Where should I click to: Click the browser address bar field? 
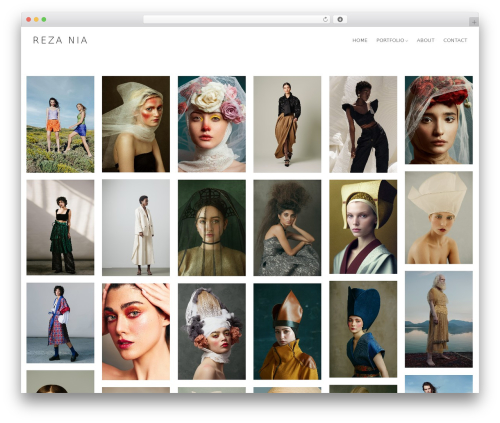(237, 20)
